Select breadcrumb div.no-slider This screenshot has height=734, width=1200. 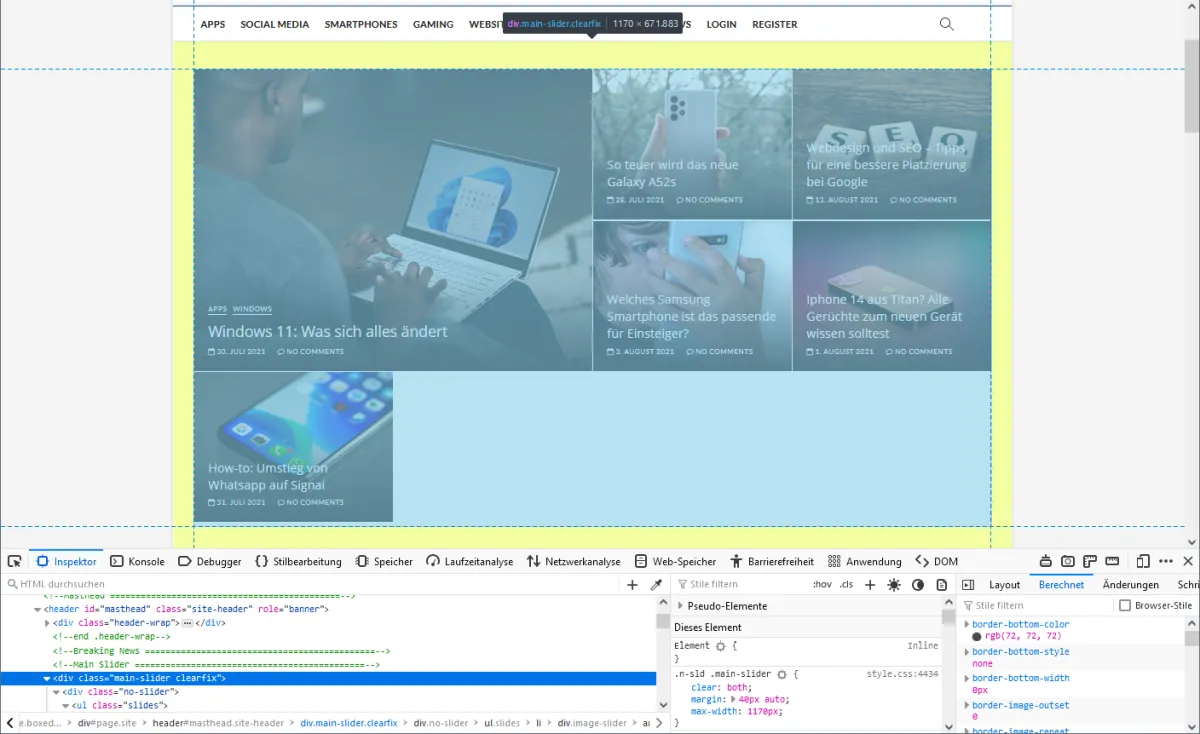point(441,723)
